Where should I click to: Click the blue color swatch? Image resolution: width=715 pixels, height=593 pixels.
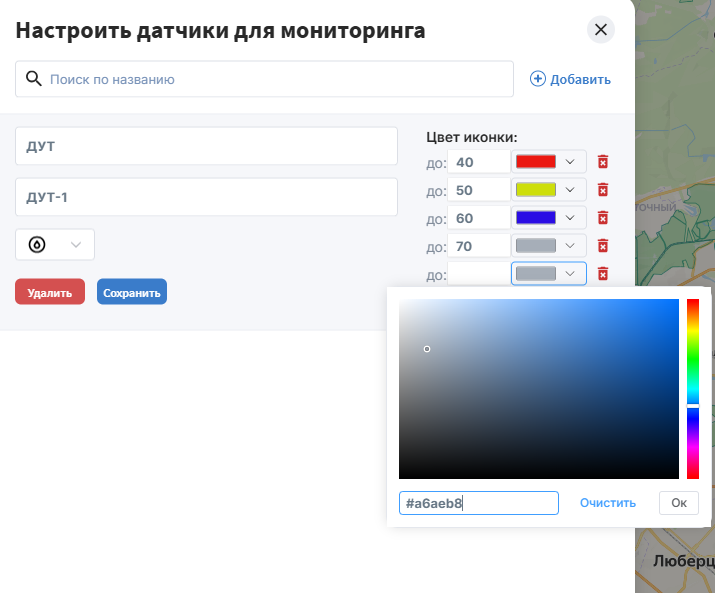click(x=536, y=218)
